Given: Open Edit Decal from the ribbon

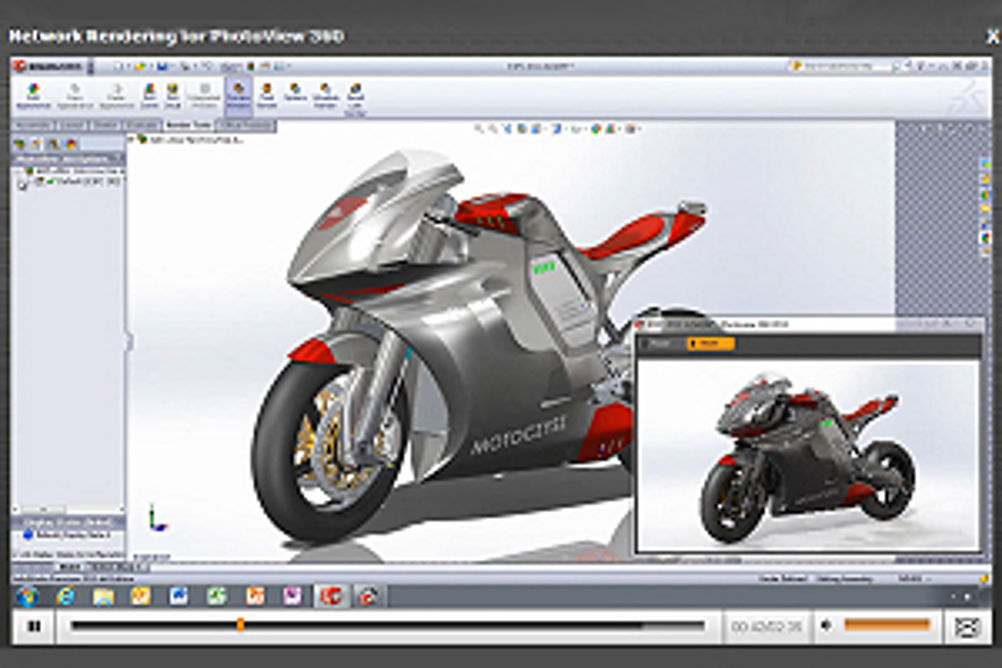Looking at the screenshot, I should (173, 96).
